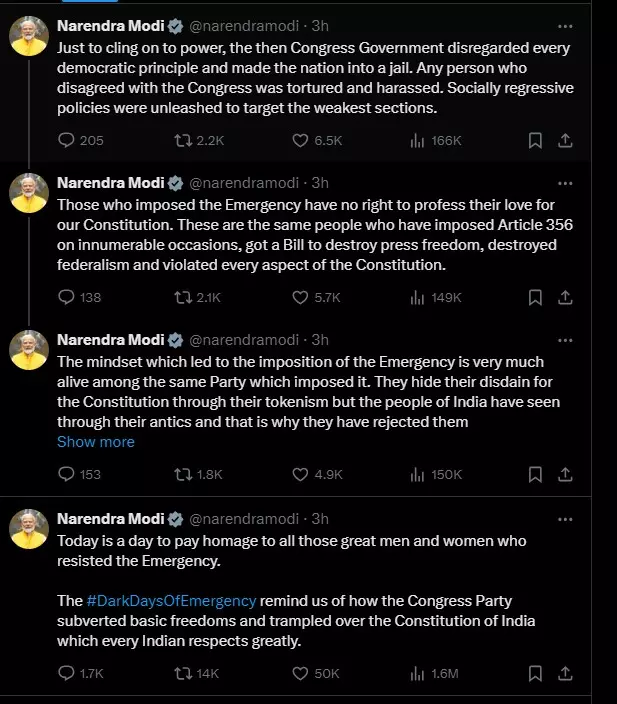Like the tweet with 50K likes

[300, 673]
